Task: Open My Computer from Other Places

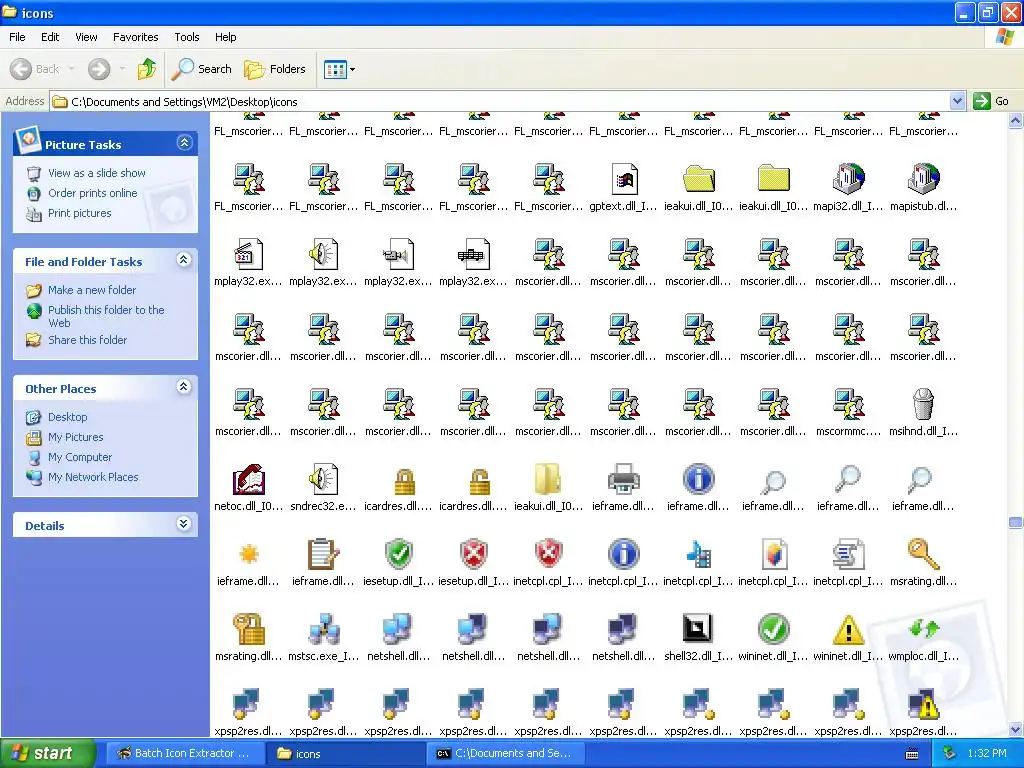Action: pyautogui.click(x=80, y=457)
